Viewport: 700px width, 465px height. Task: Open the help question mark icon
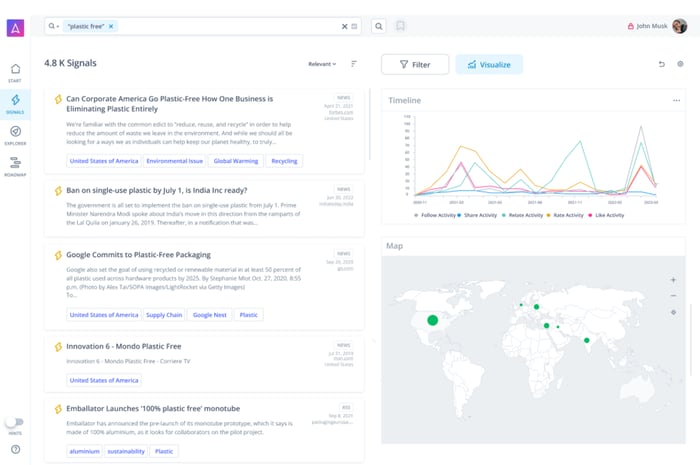15,449
